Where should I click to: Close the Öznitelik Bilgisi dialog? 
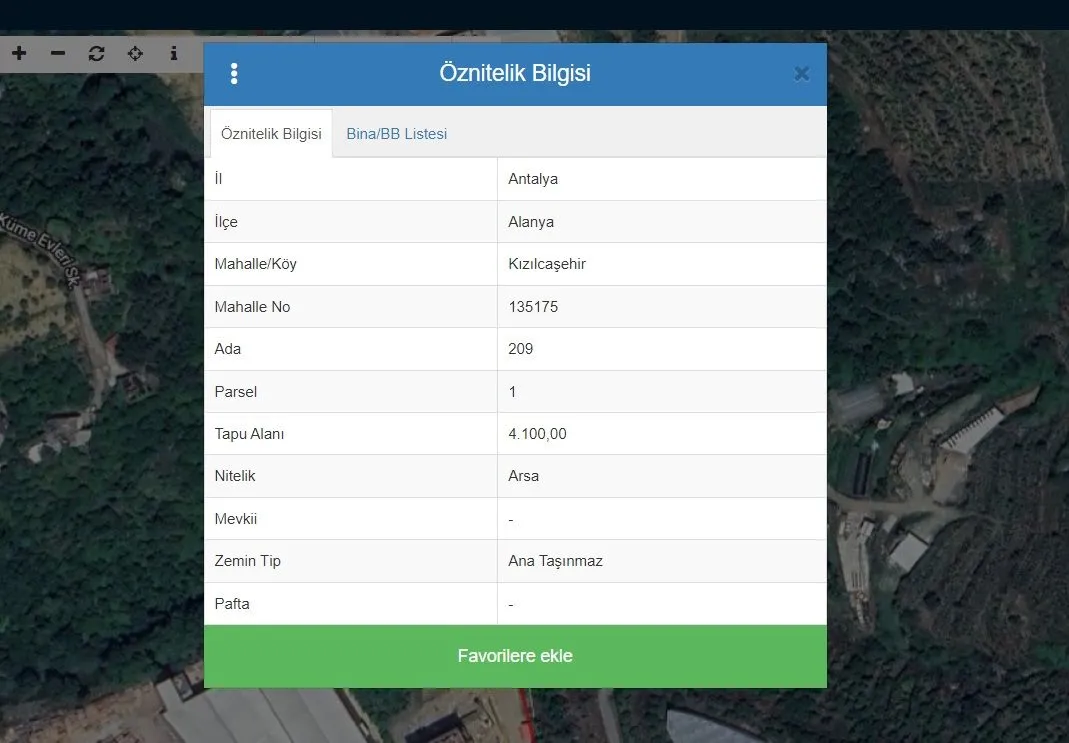(x=801, y=74)
